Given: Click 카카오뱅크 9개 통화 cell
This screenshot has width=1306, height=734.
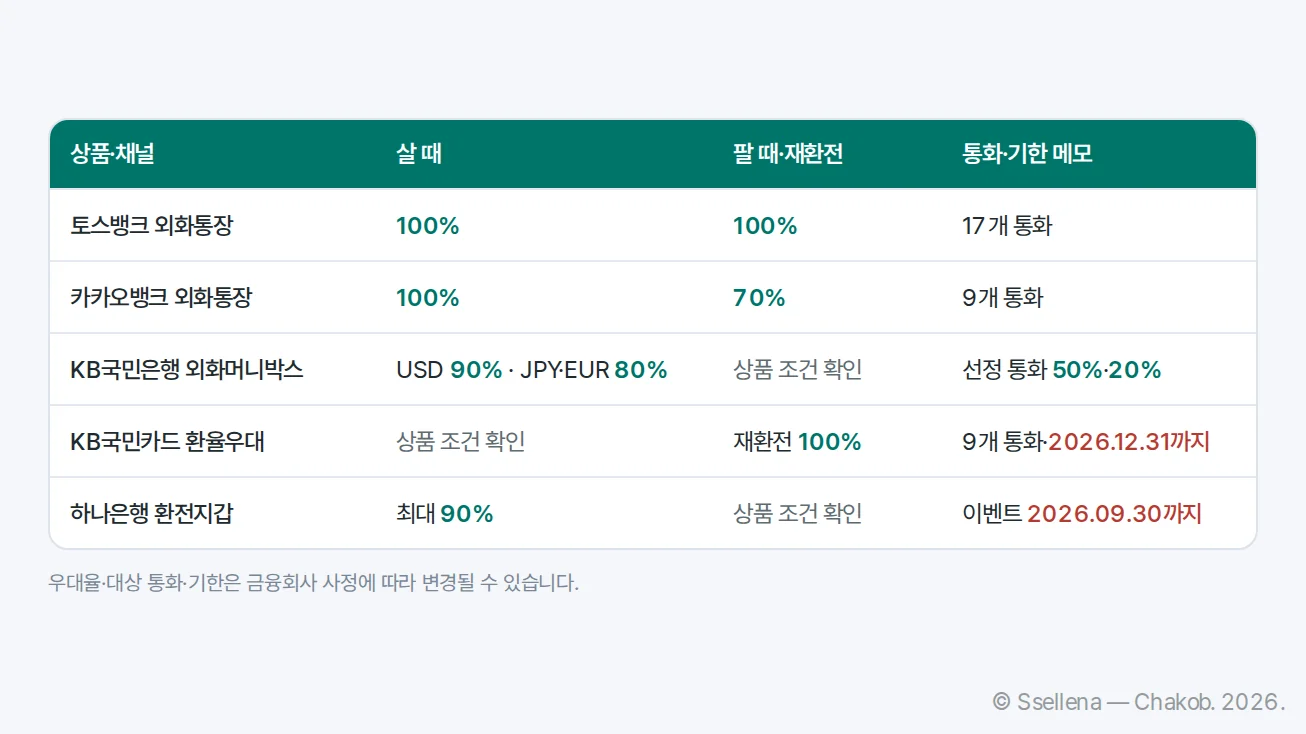Looking at the screenshot, I should click(1002, 298).
